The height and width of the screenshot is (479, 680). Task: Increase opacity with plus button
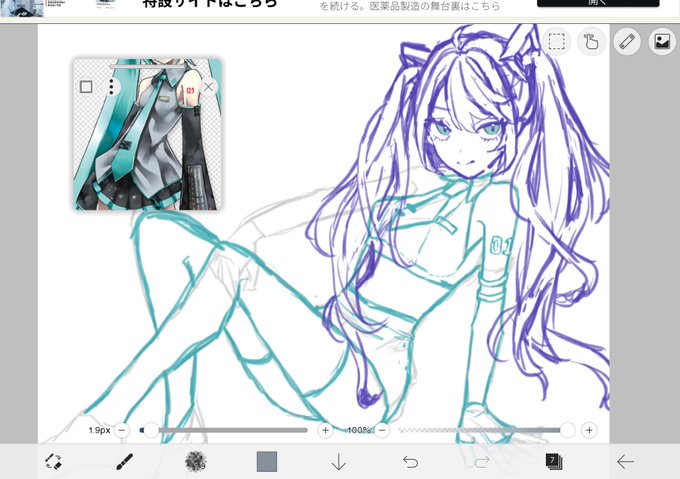click(589, 430)
